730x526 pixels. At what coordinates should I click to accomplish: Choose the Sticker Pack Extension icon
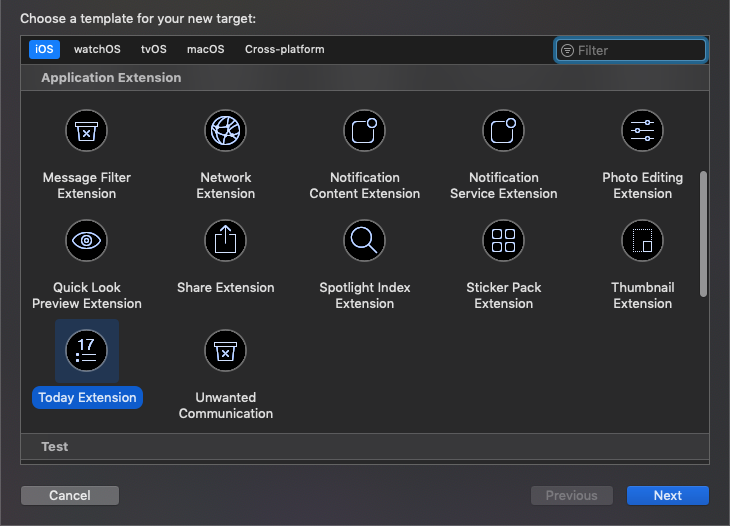pos(504,240)
